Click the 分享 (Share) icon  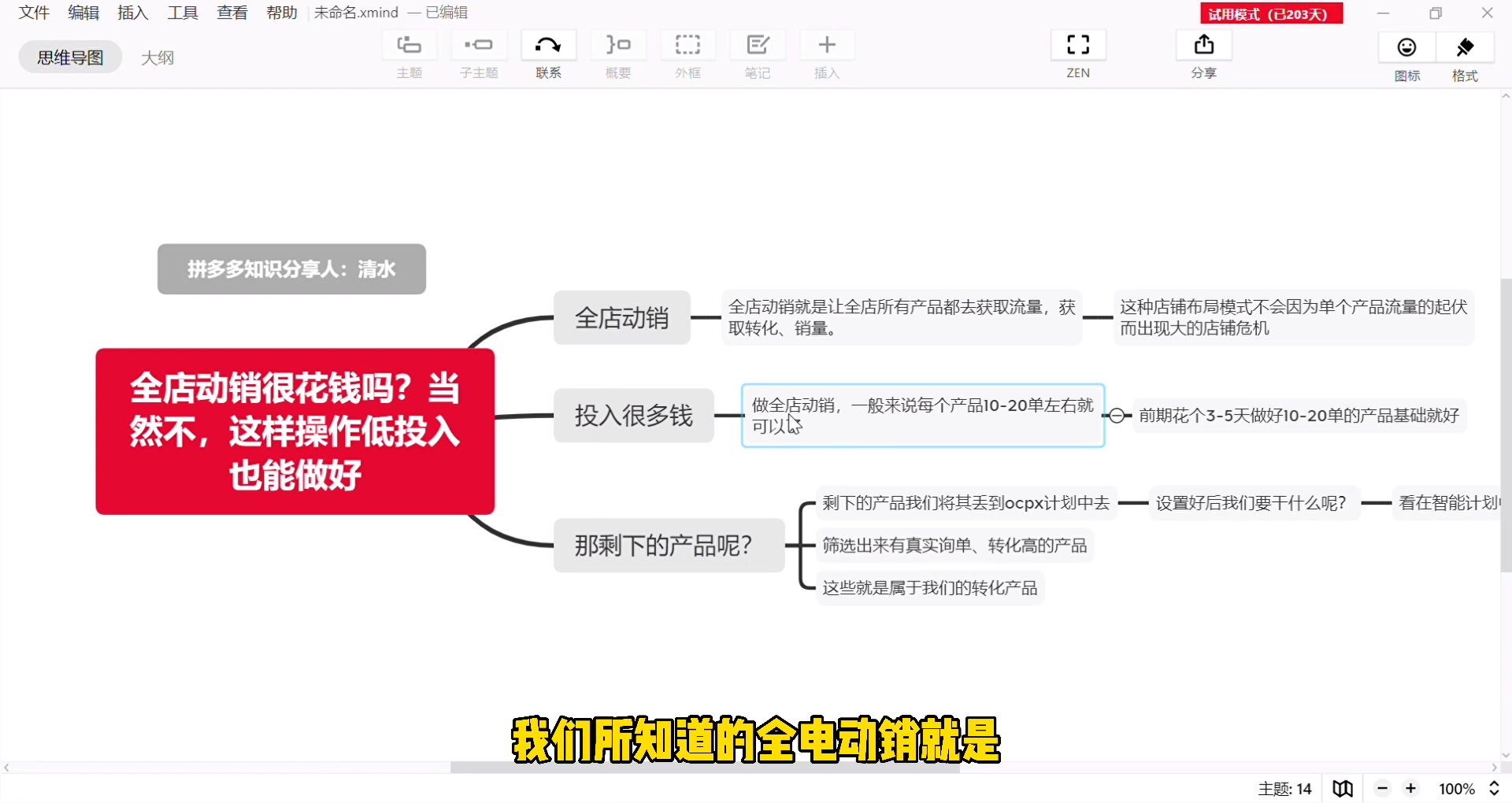[1203, 45]
